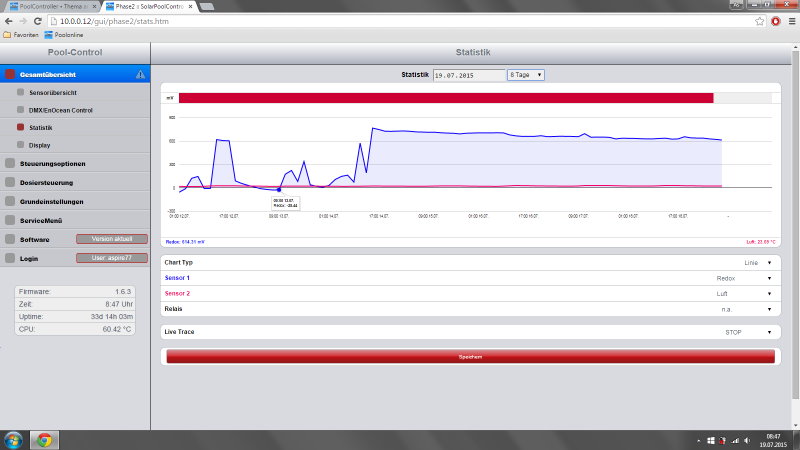
Task: Open a new browser tab
Action: click(207, 7)
